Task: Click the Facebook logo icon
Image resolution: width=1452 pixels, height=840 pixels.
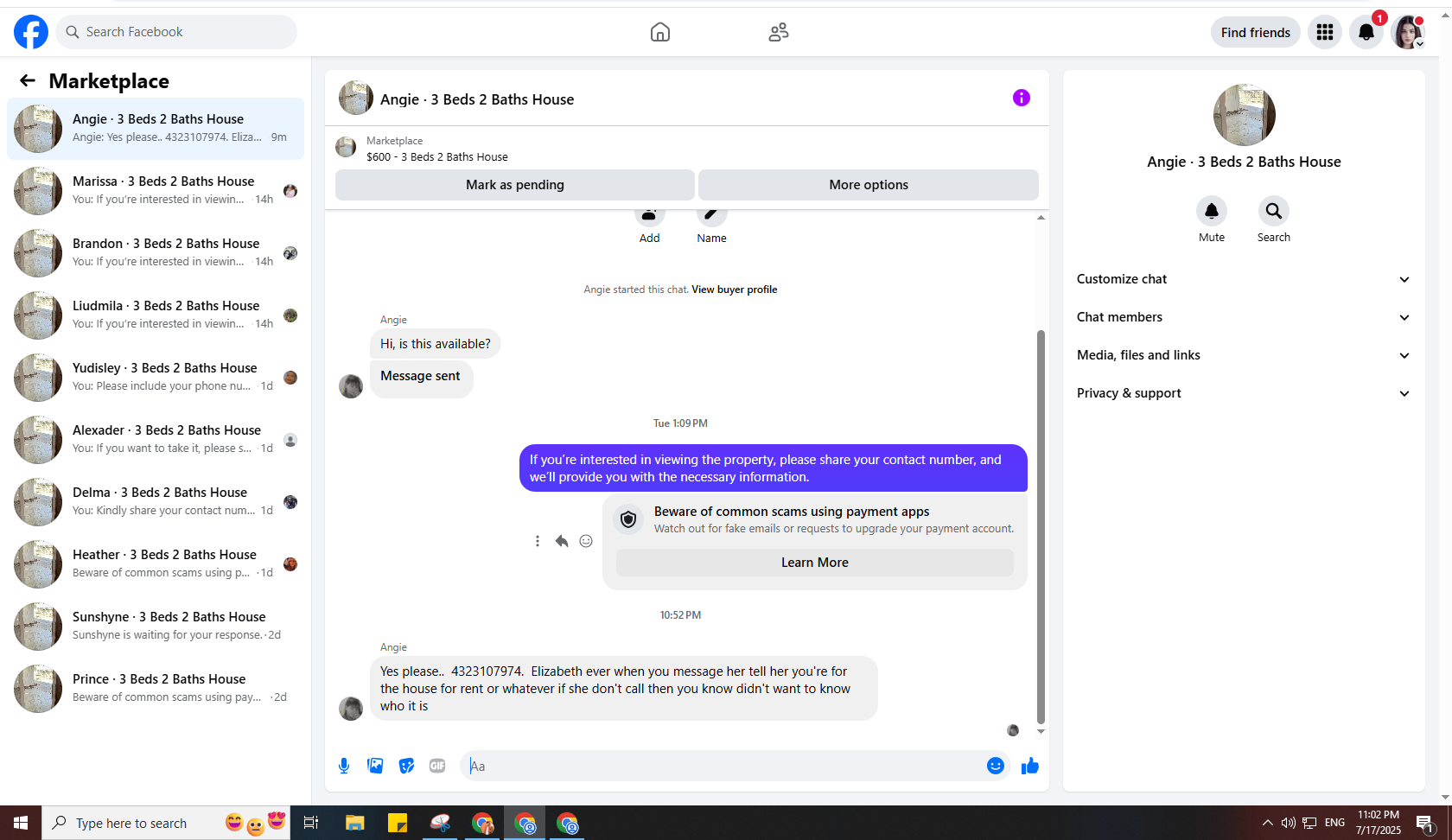Action: click(x=31, y=32)
